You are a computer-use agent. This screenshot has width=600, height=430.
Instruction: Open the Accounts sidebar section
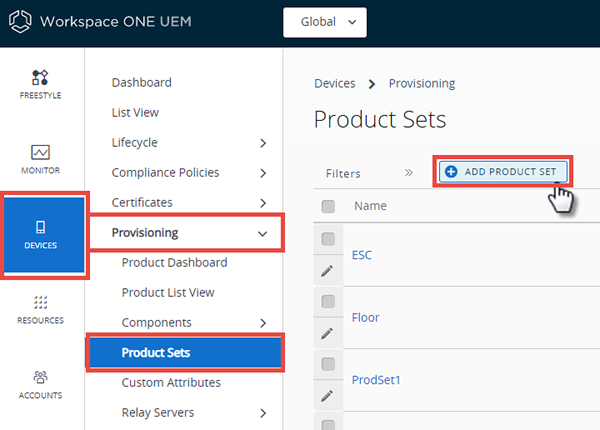[x=40, y=385]
